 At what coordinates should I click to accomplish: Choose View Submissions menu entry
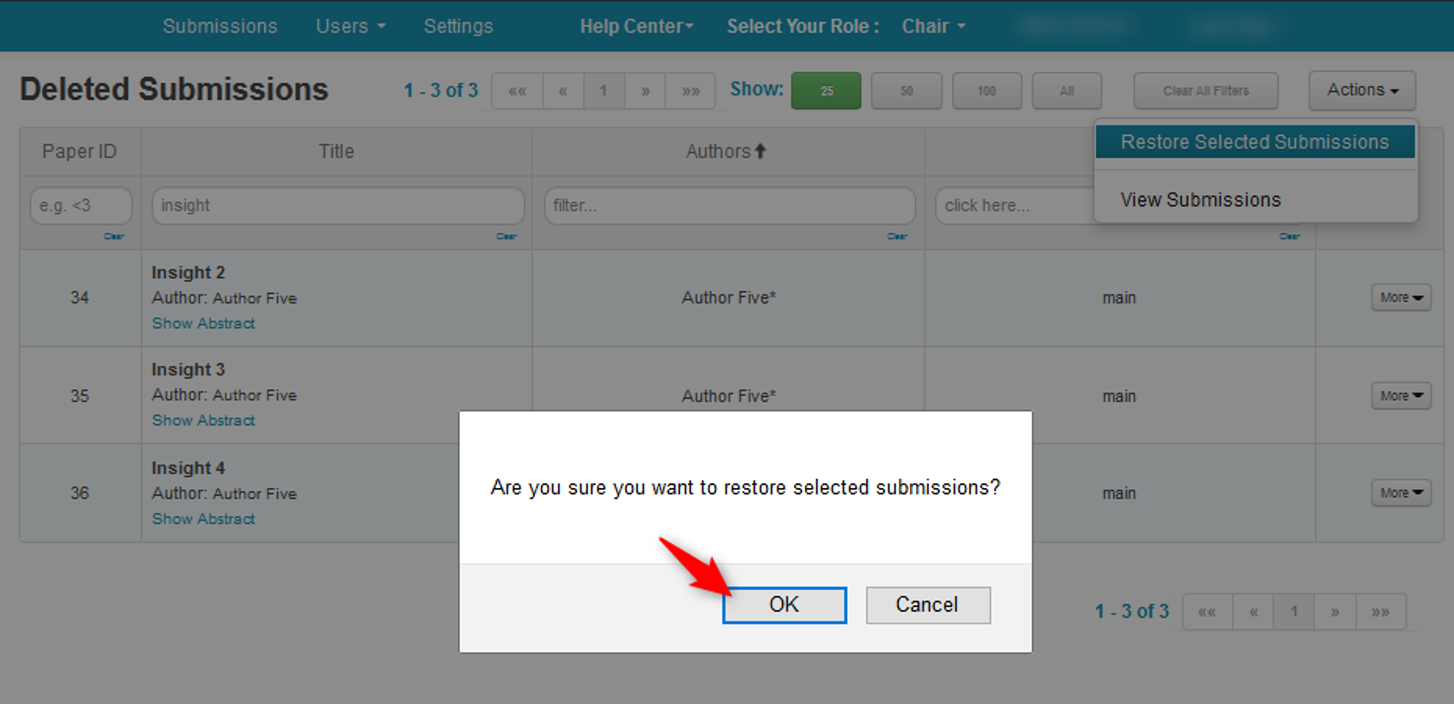tap(1200, 200)
